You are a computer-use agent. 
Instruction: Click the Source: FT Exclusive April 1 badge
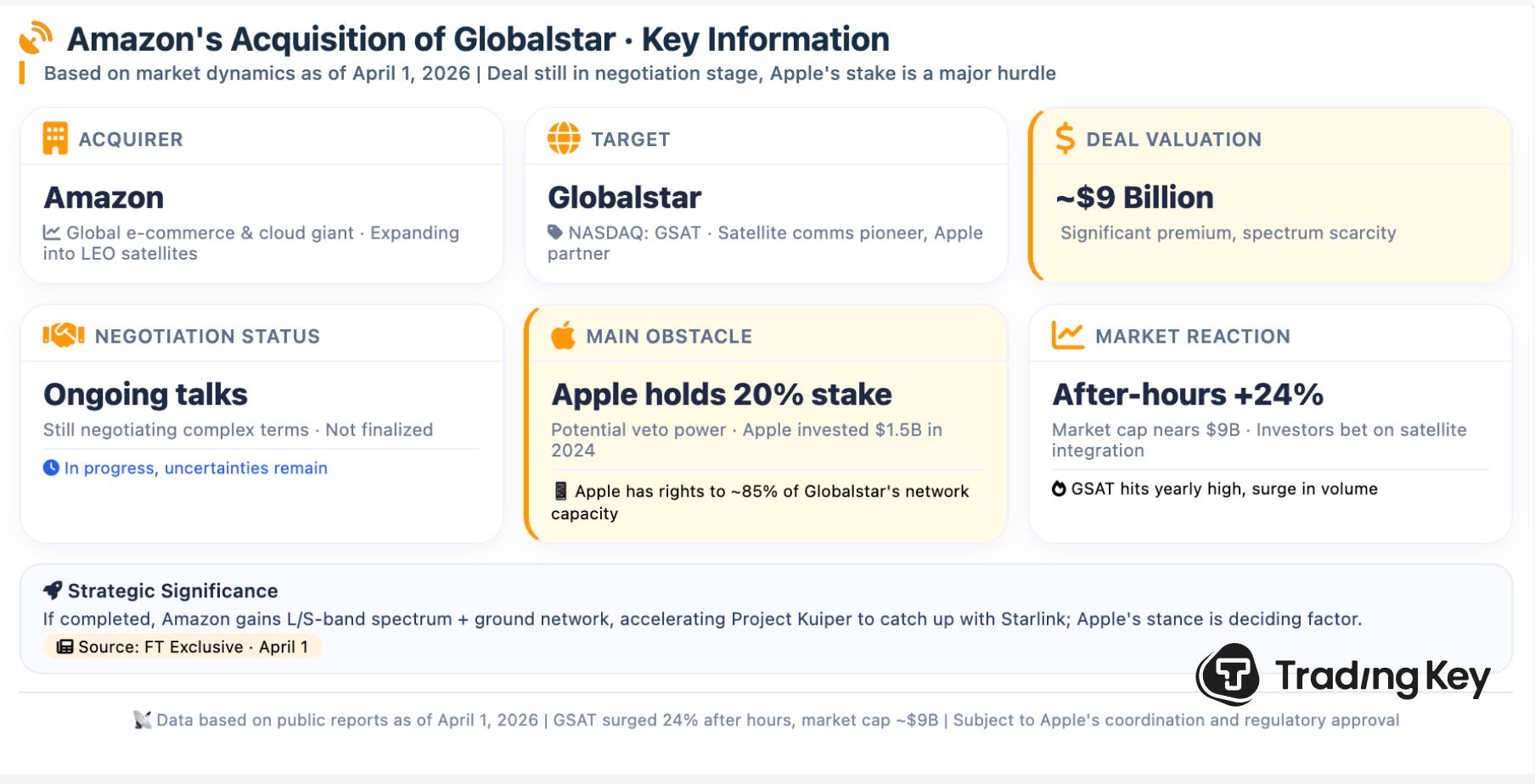pyautogui.click(x=183, y=647)
